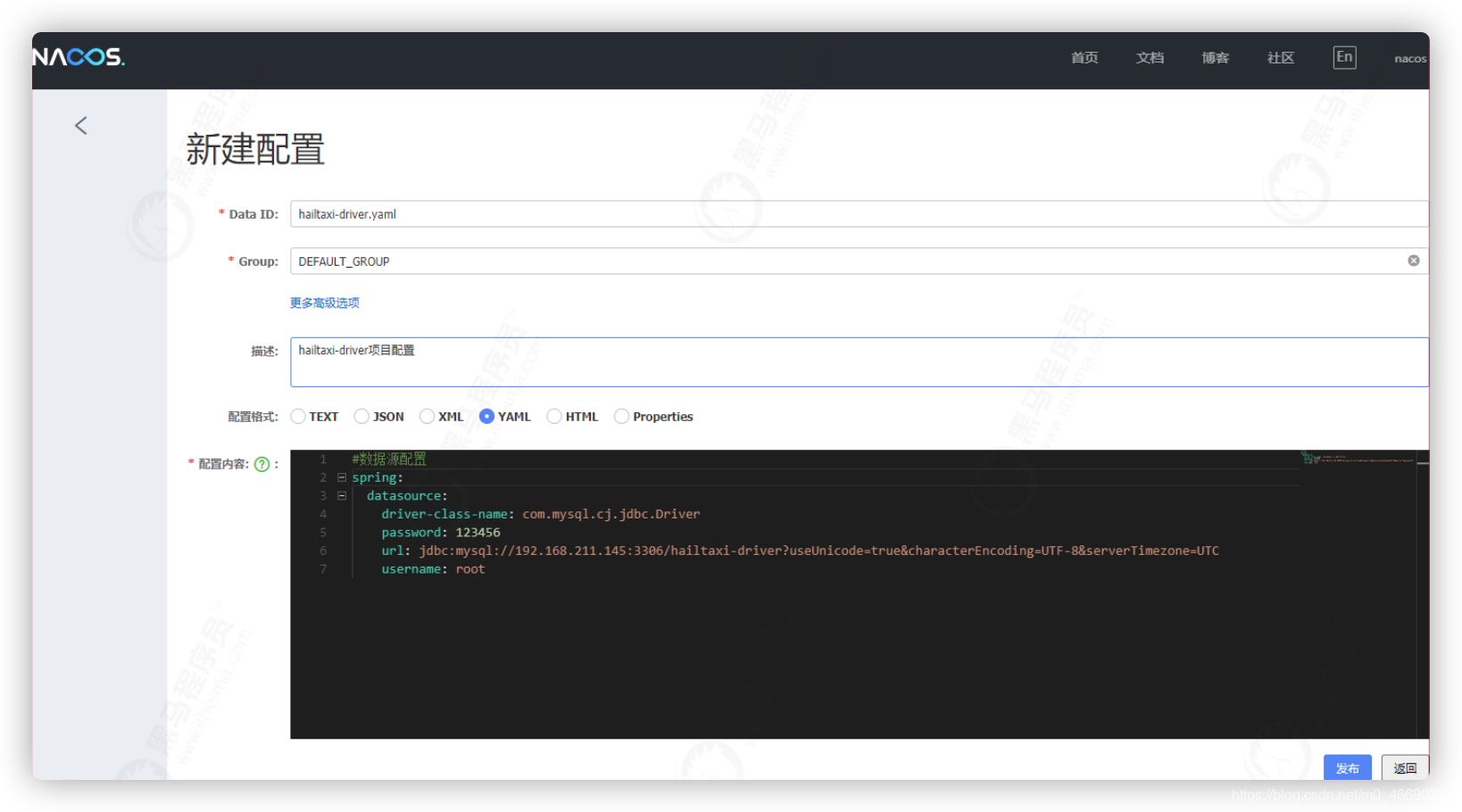The image size is (1462, 812).
Task: Click the code editor minimap
Action: click(1357, 459)
